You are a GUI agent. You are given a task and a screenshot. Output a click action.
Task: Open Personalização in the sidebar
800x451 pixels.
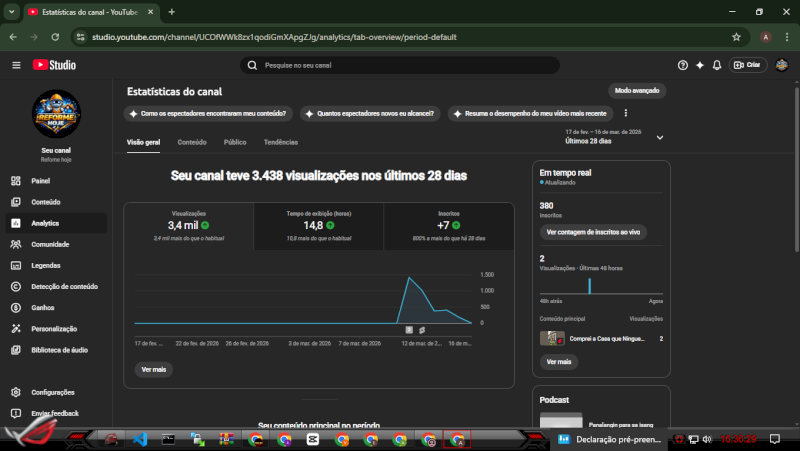(54, 328)
